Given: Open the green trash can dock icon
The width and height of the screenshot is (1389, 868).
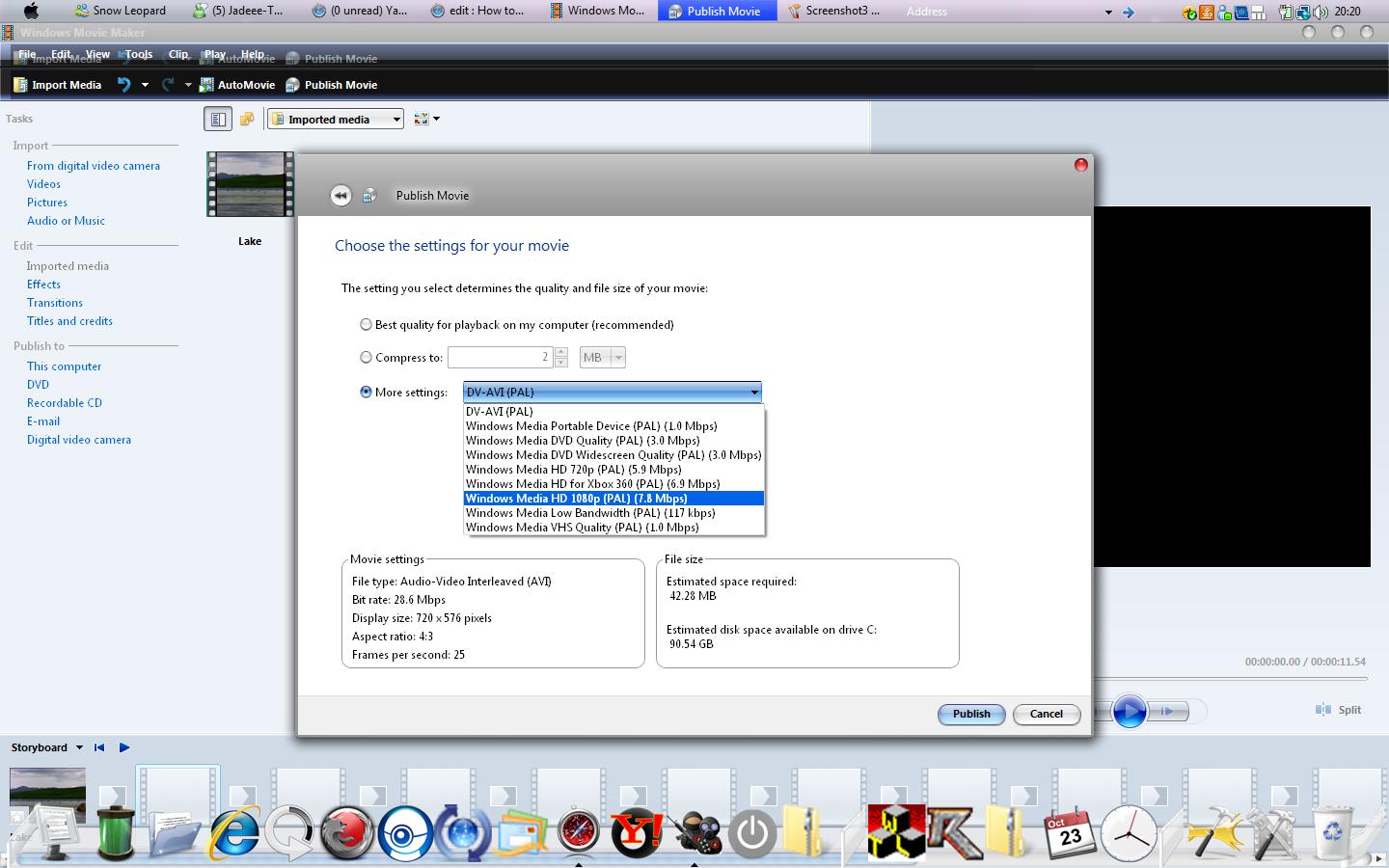Looking at the screenshot, I should (x=116, y=831).
